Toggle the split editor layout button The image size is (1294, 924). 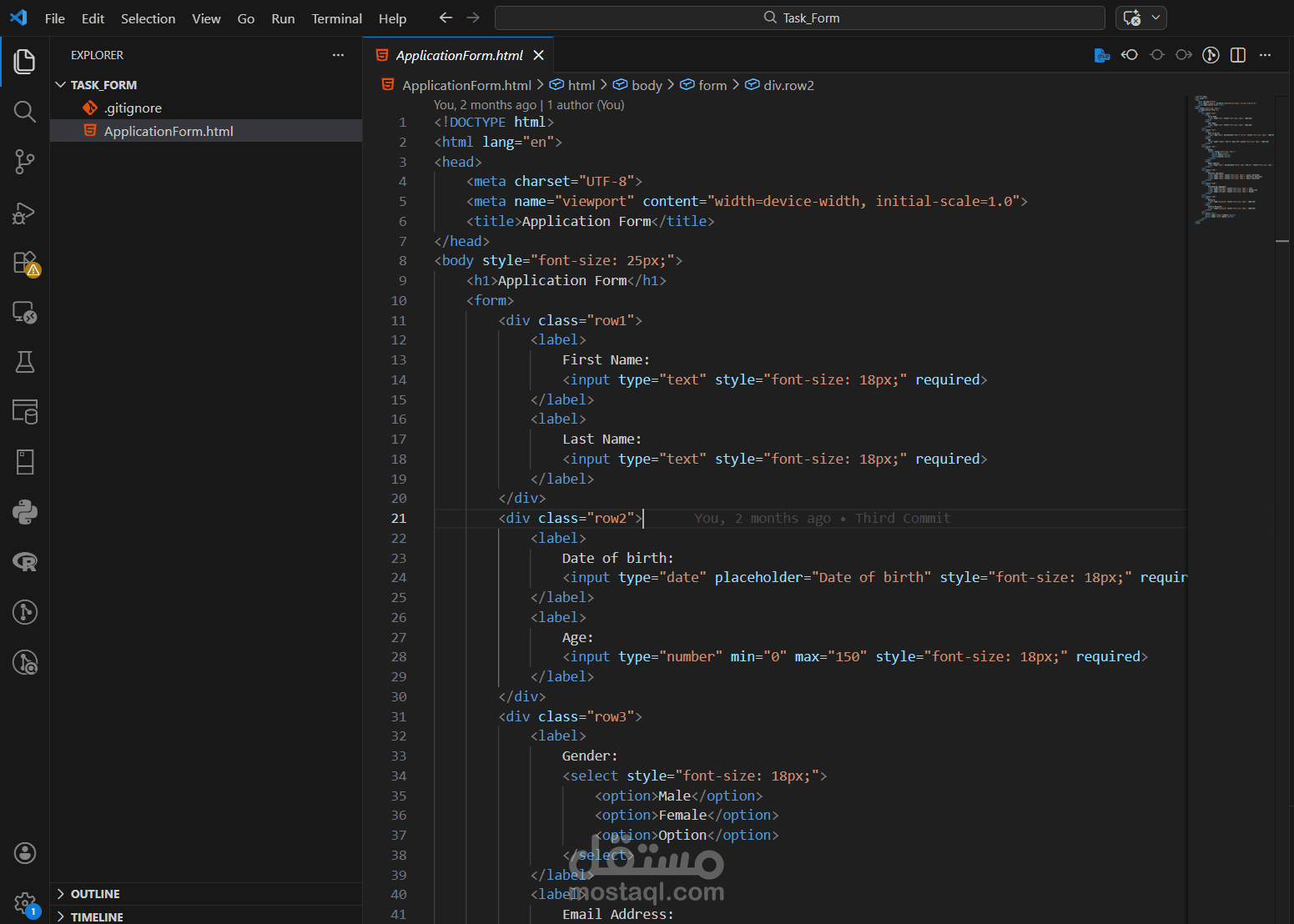1238,55
